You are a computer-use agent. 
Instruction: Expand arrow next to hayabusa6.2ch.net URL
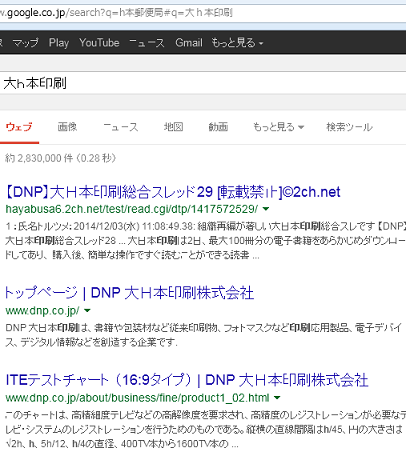point(266,209)
